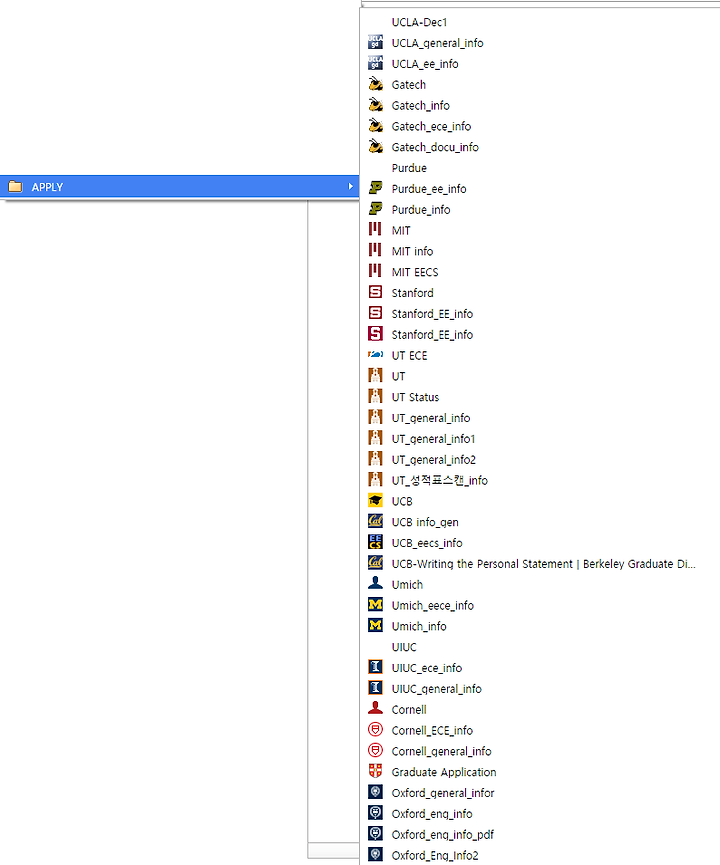
Task: Open the APPLY bookmarks folder
Action: (179, 187)
